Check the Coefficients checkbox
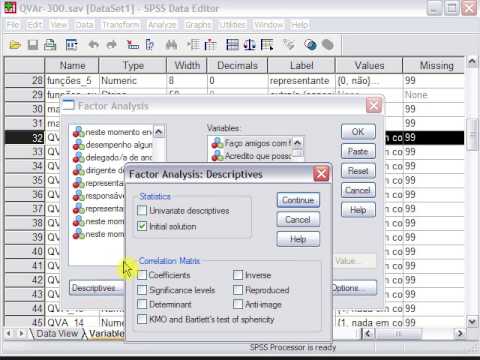This screenshot has height=360, width=480. pyautogui.click(x=142, y=275)
